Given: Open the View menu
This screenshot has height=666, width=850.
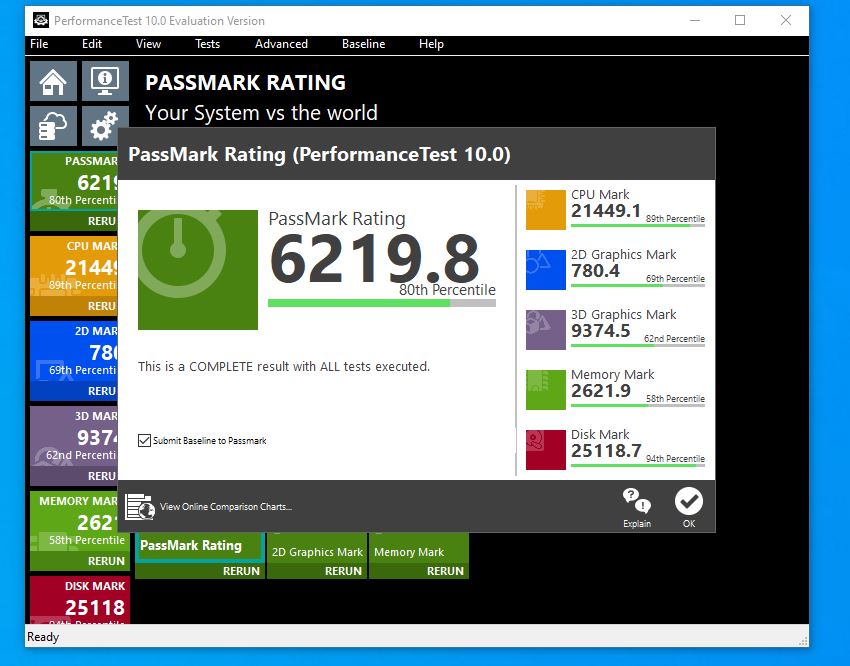Looking at the screenshot, I should tap(148, 44).
